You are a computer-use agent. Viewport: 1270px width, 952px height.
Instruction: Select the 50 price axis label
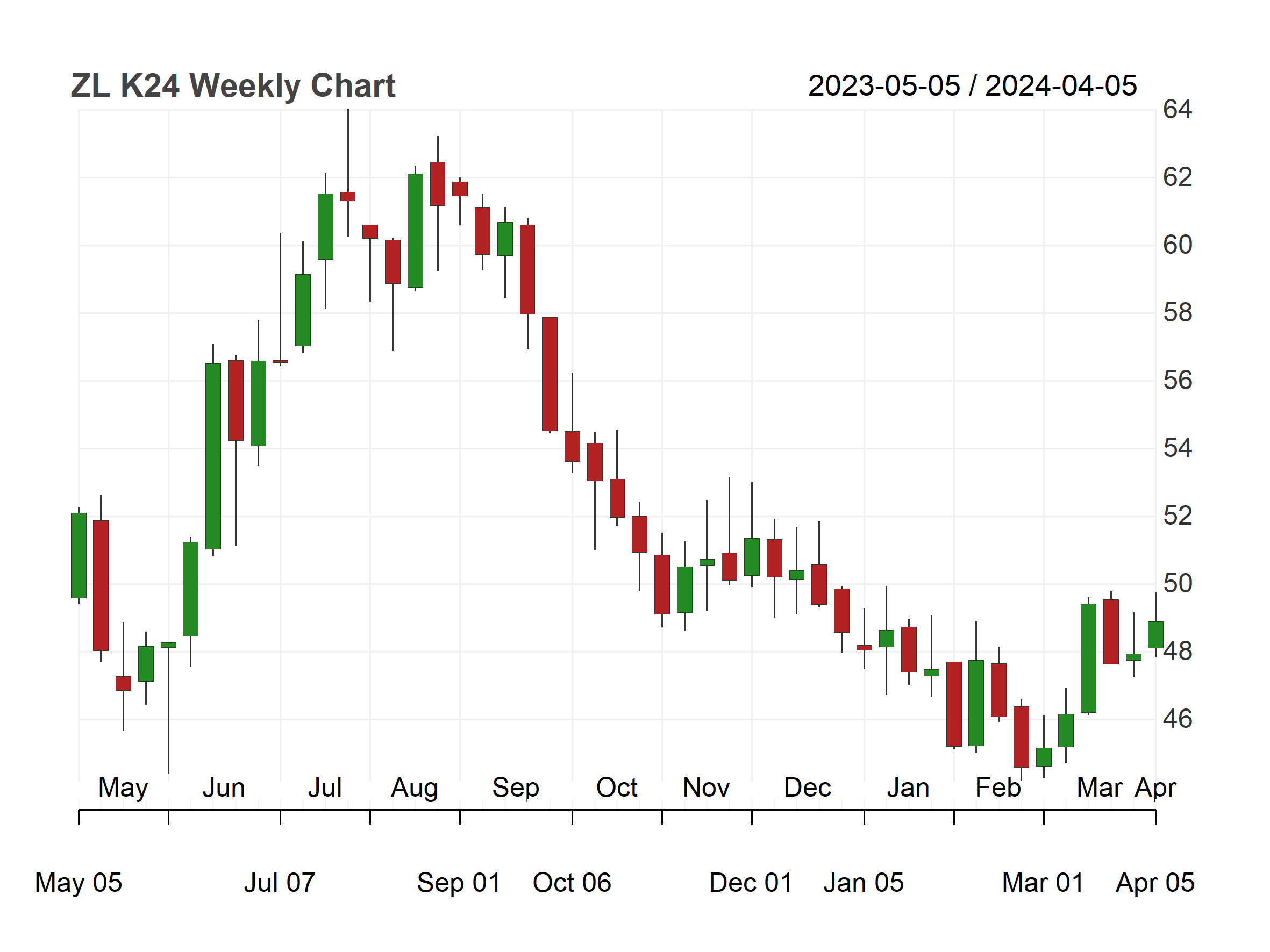[x=1177, y=584]
